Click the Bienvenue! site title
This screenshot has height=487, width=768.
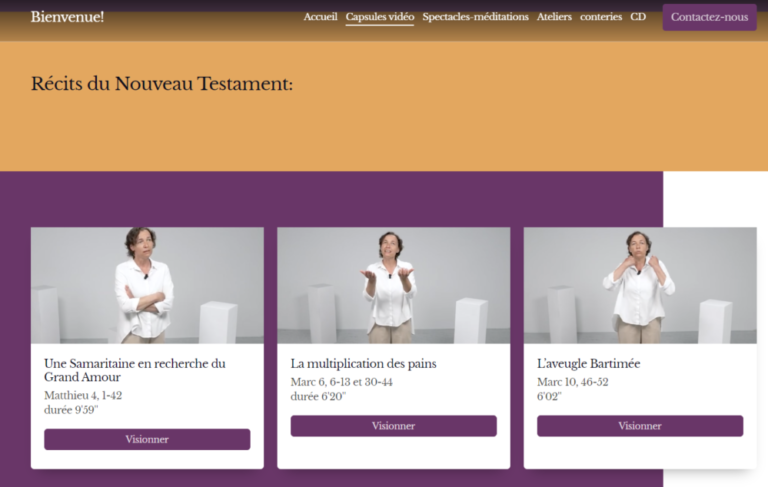pyautogui.click(x=67, y=17)
